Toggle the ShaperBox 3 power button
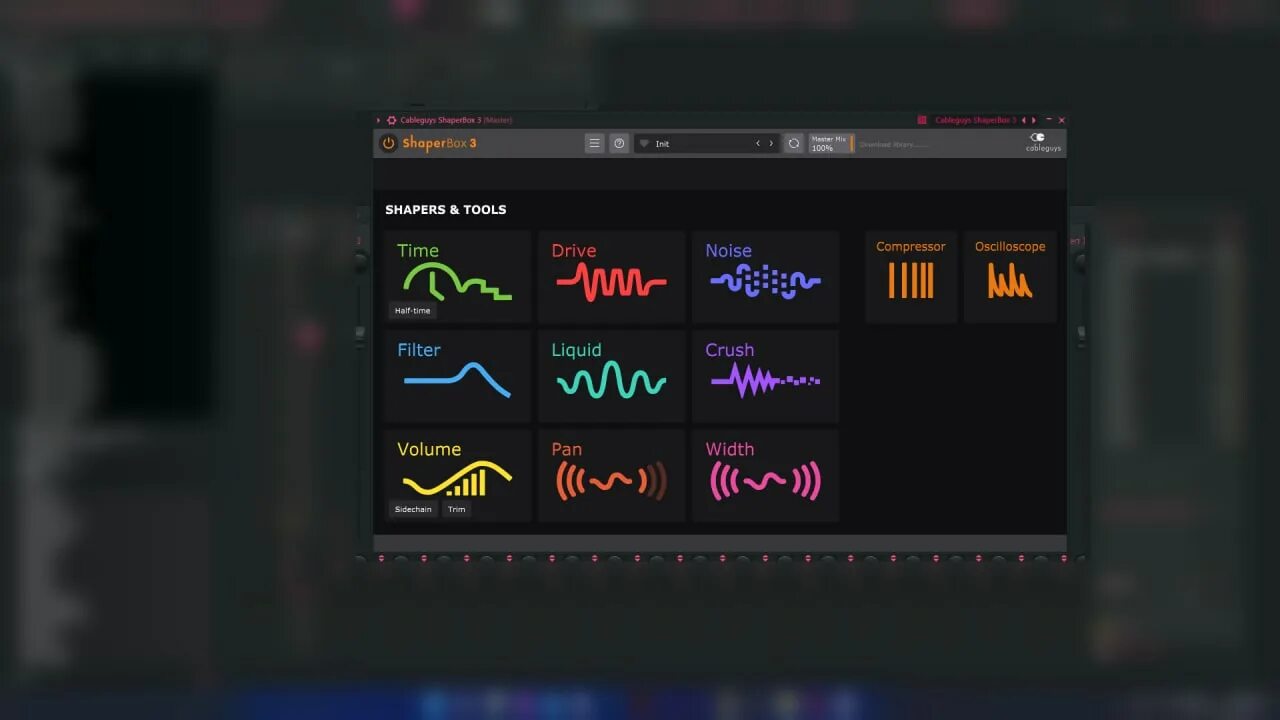 tap(388, 143)
